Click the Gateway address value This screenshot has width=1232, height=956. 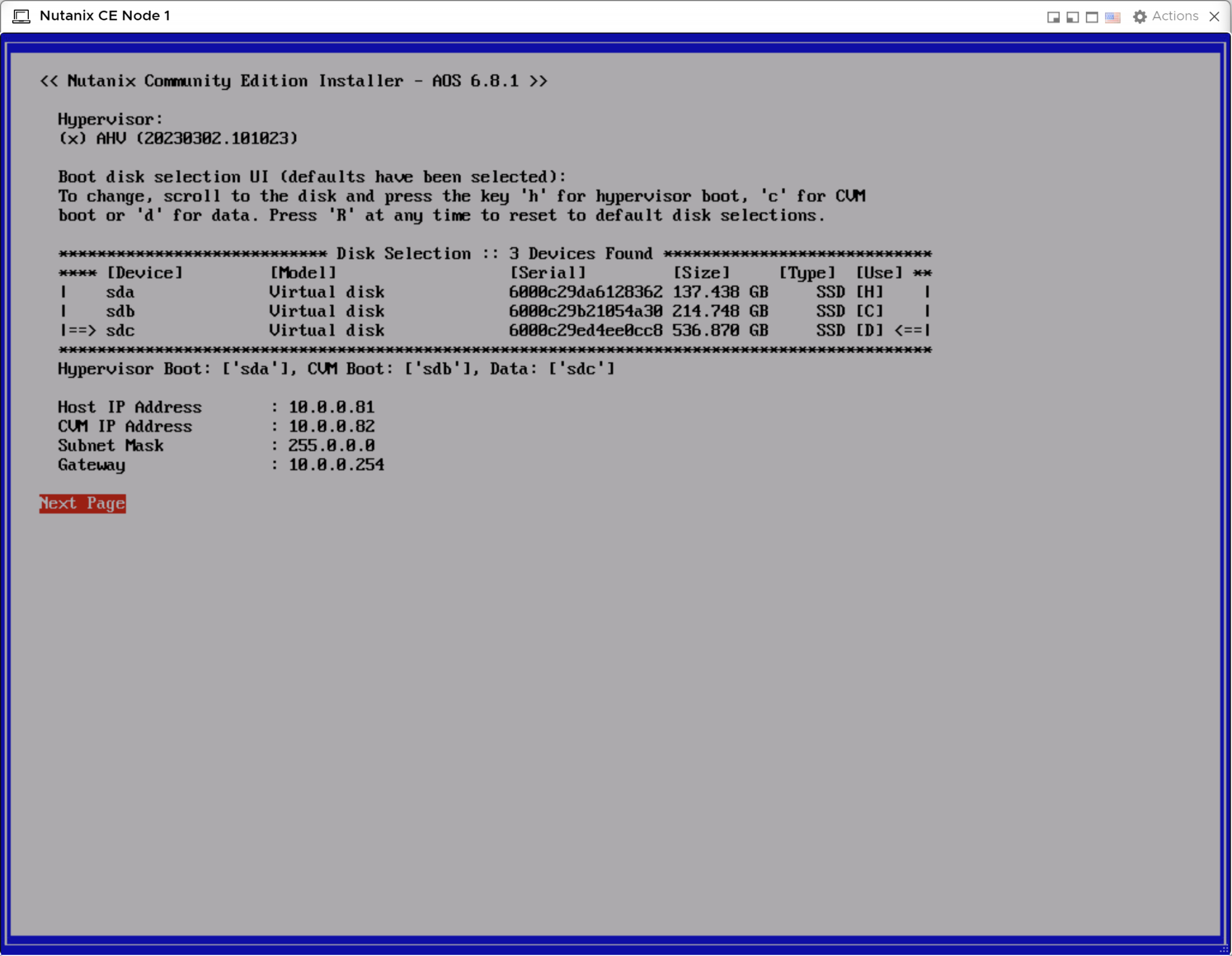pyautogui.click(x=336, y=465)
